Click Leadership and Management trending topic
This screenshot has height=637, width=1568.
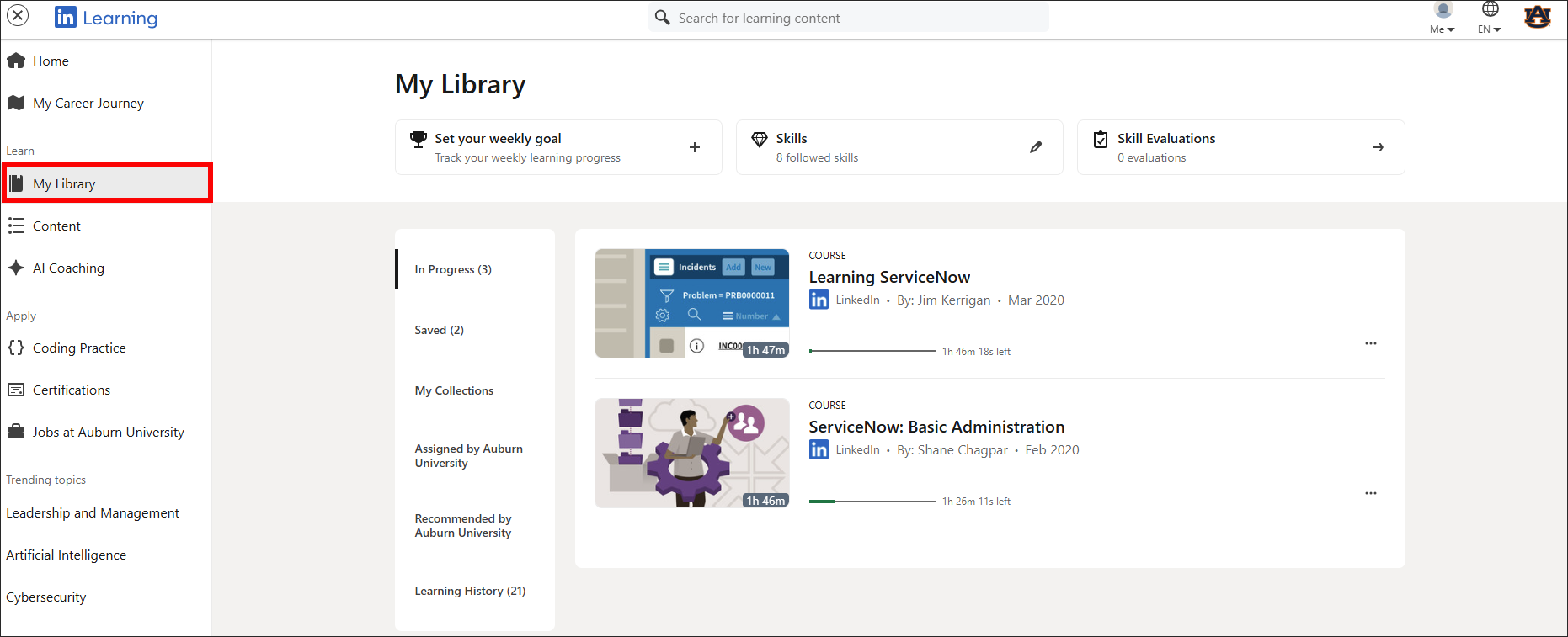(93, 513)
